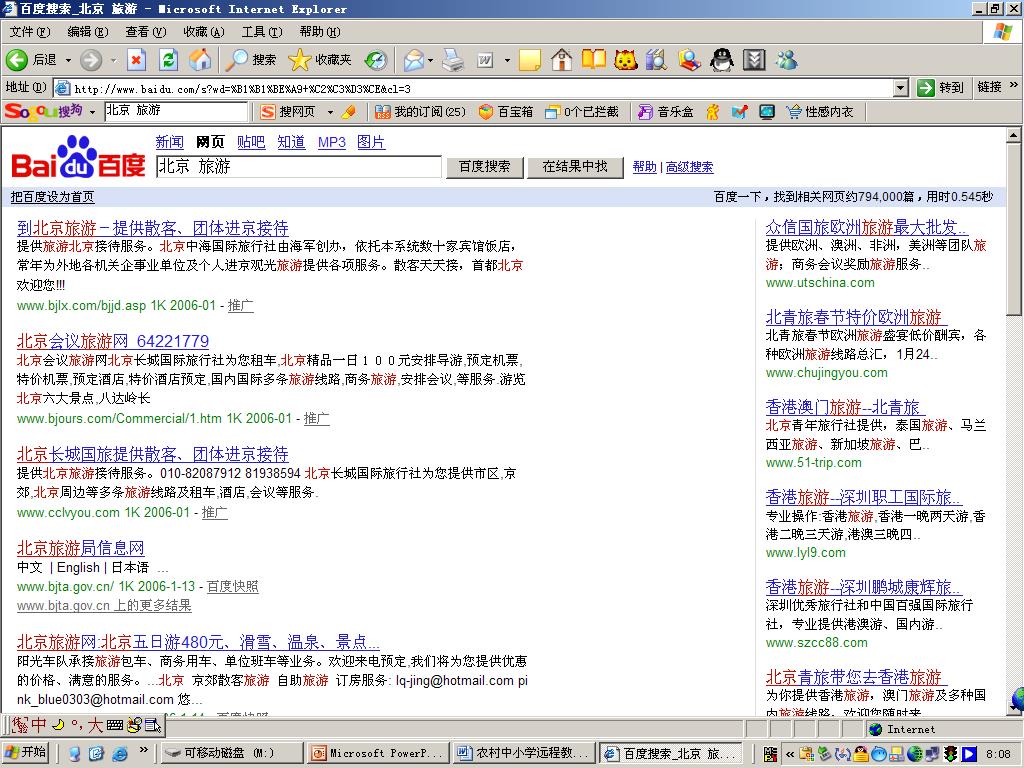Expand taskbar quick launch chevron
Image resolution: width=1024 pixels, height=768 pixels.
(144, 750)
